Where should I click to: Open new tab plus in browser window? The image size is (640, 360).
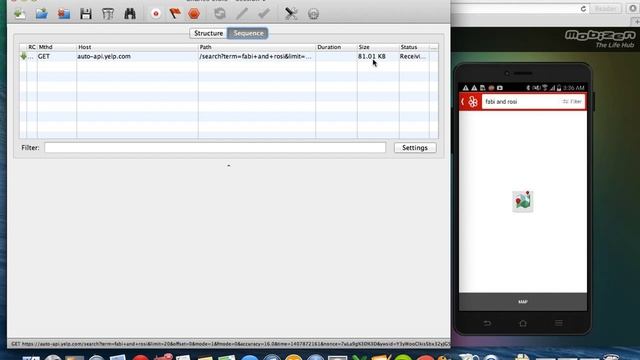[x=636, y=21]
